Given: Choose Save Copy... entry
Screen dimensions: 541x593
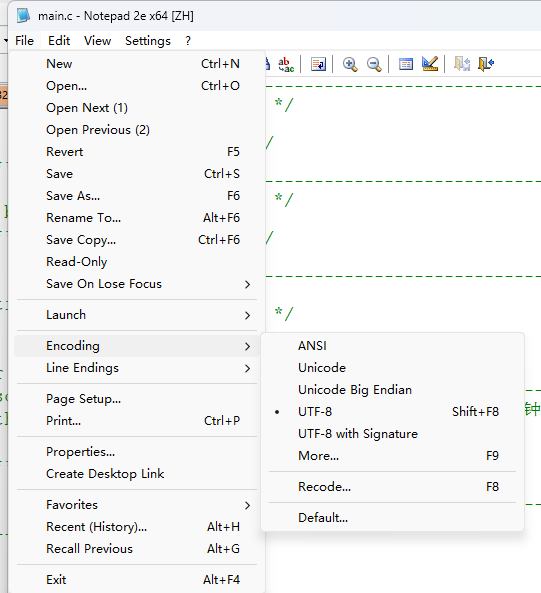Looking at the screenshot, I should [x=136, y=239].
